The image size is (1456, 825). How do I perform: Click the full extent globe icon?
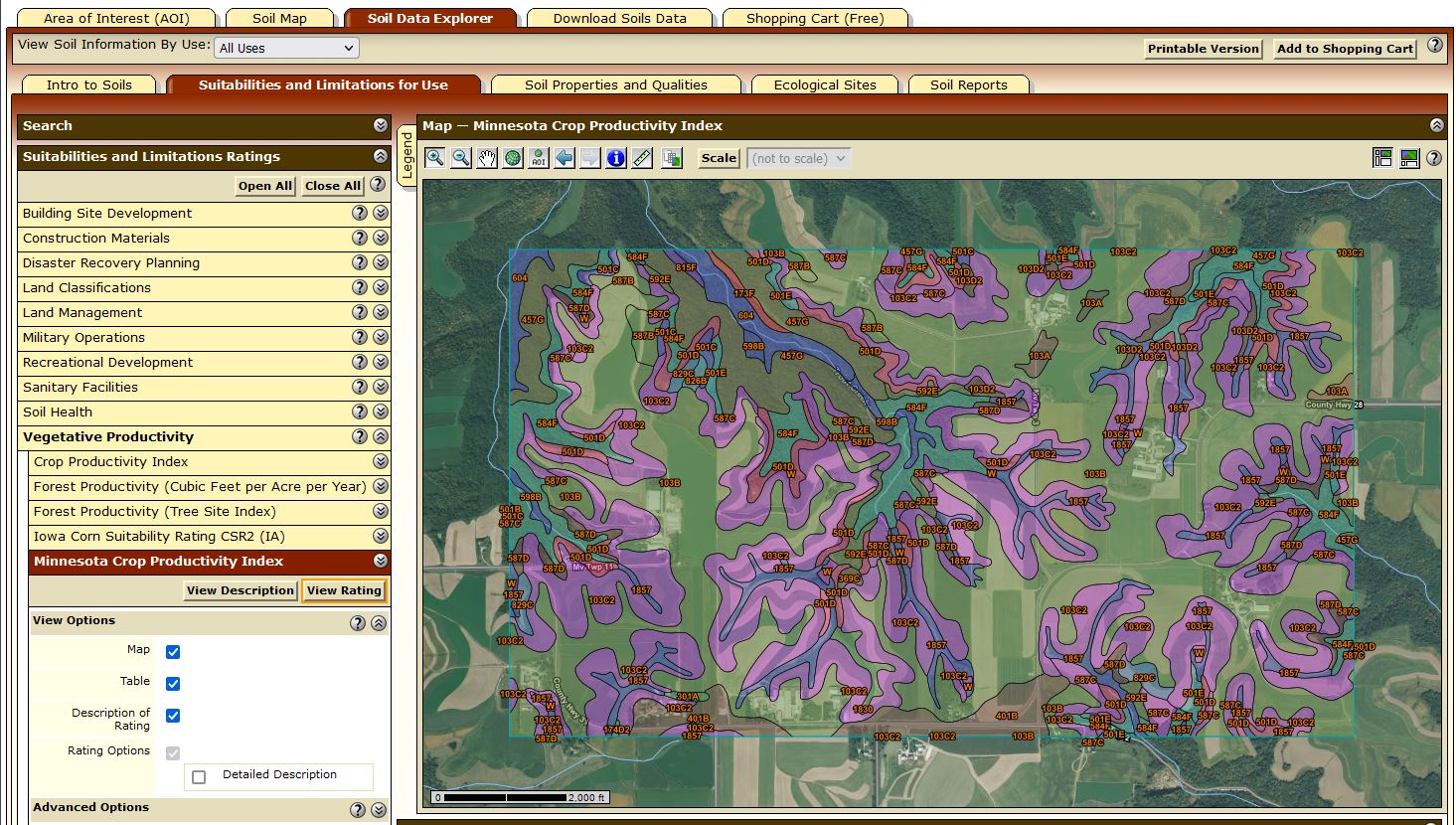coord(513,158)
